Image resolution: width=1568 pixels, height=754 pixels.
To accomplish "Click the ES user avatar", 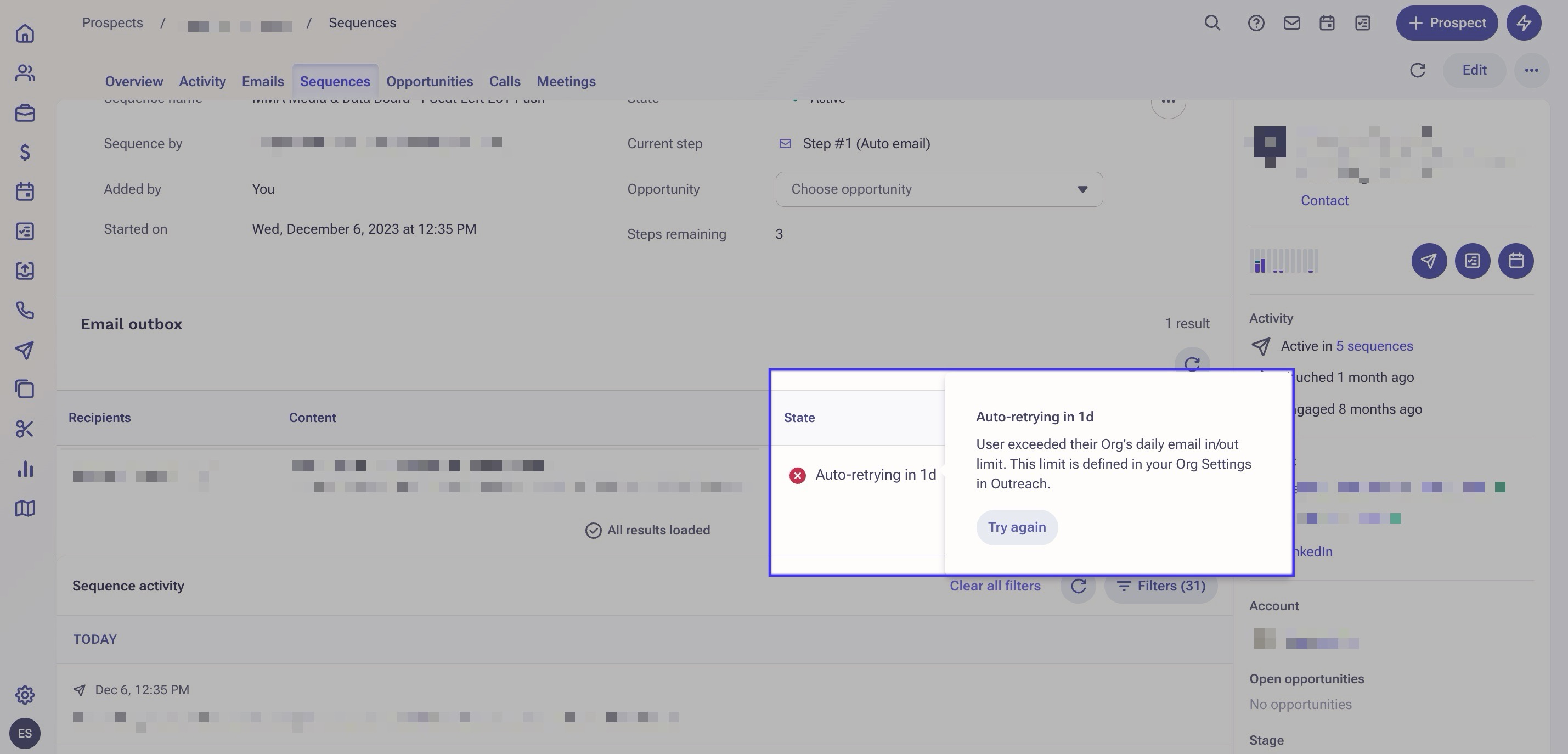I will click(x=24, y=733).
